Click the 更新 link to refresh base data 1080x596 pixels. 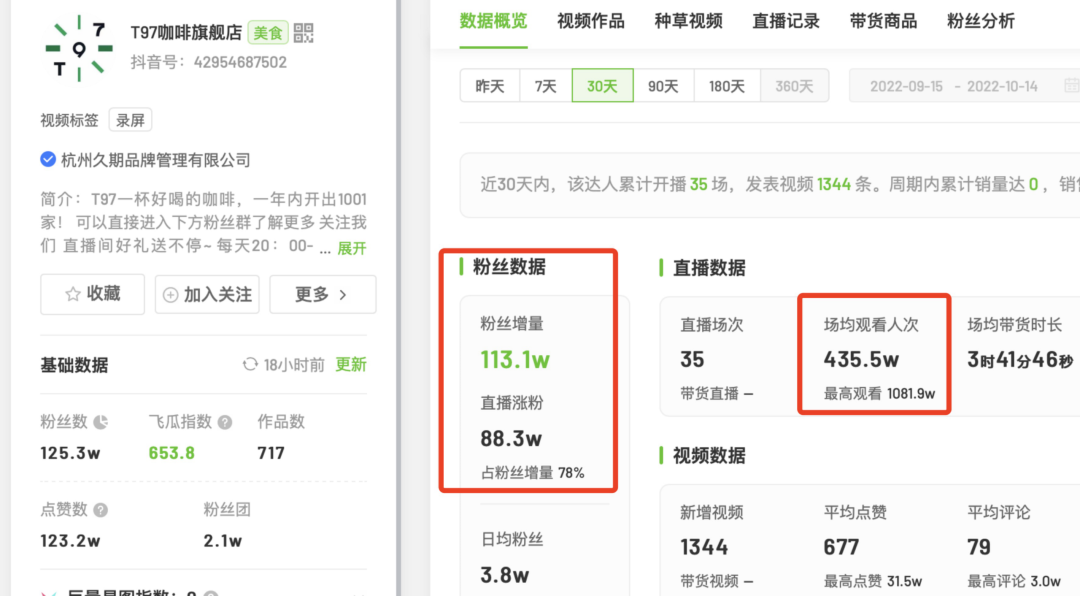click(351, 364)
